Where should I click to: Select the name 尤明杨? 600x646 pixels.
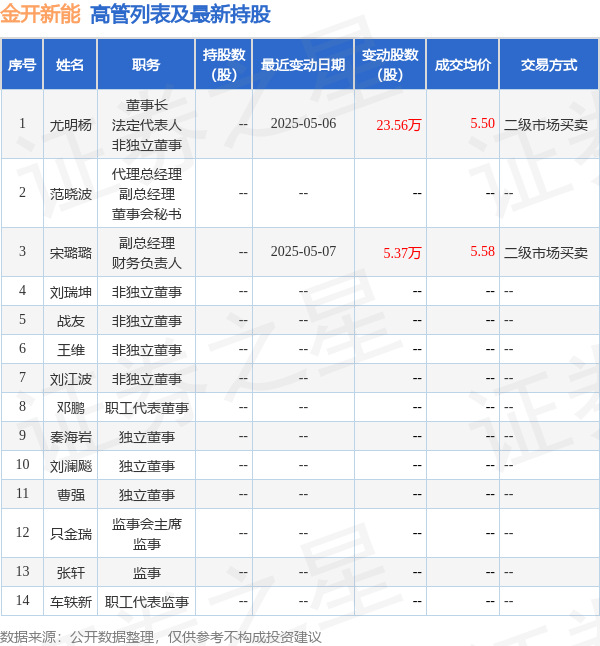pyautogui.click(x=70, y=124)
